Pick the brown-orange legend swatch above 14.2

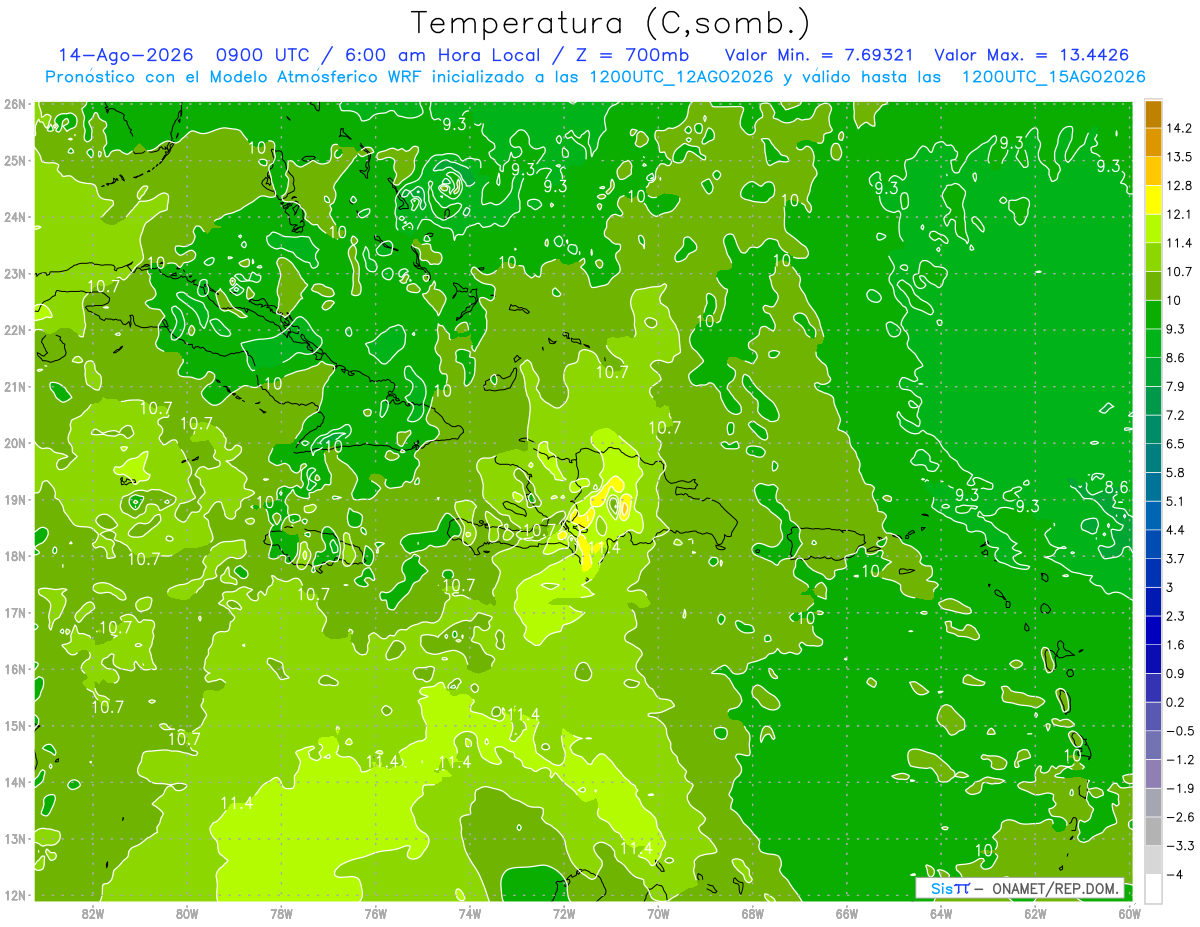1153,114
